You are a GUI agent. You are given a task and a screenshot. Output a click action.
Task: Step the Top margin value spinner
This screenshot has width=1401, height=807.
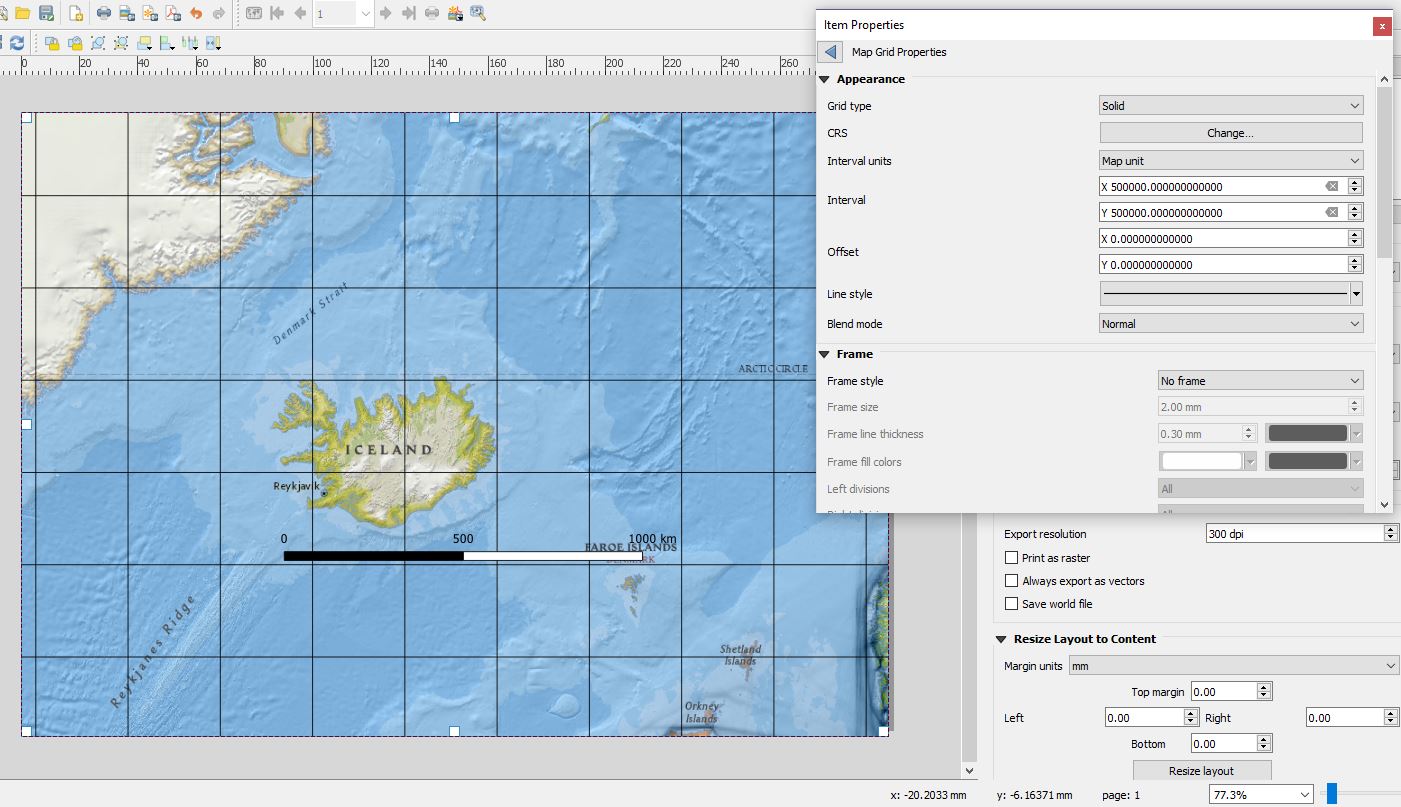(x=1264, y=691)
